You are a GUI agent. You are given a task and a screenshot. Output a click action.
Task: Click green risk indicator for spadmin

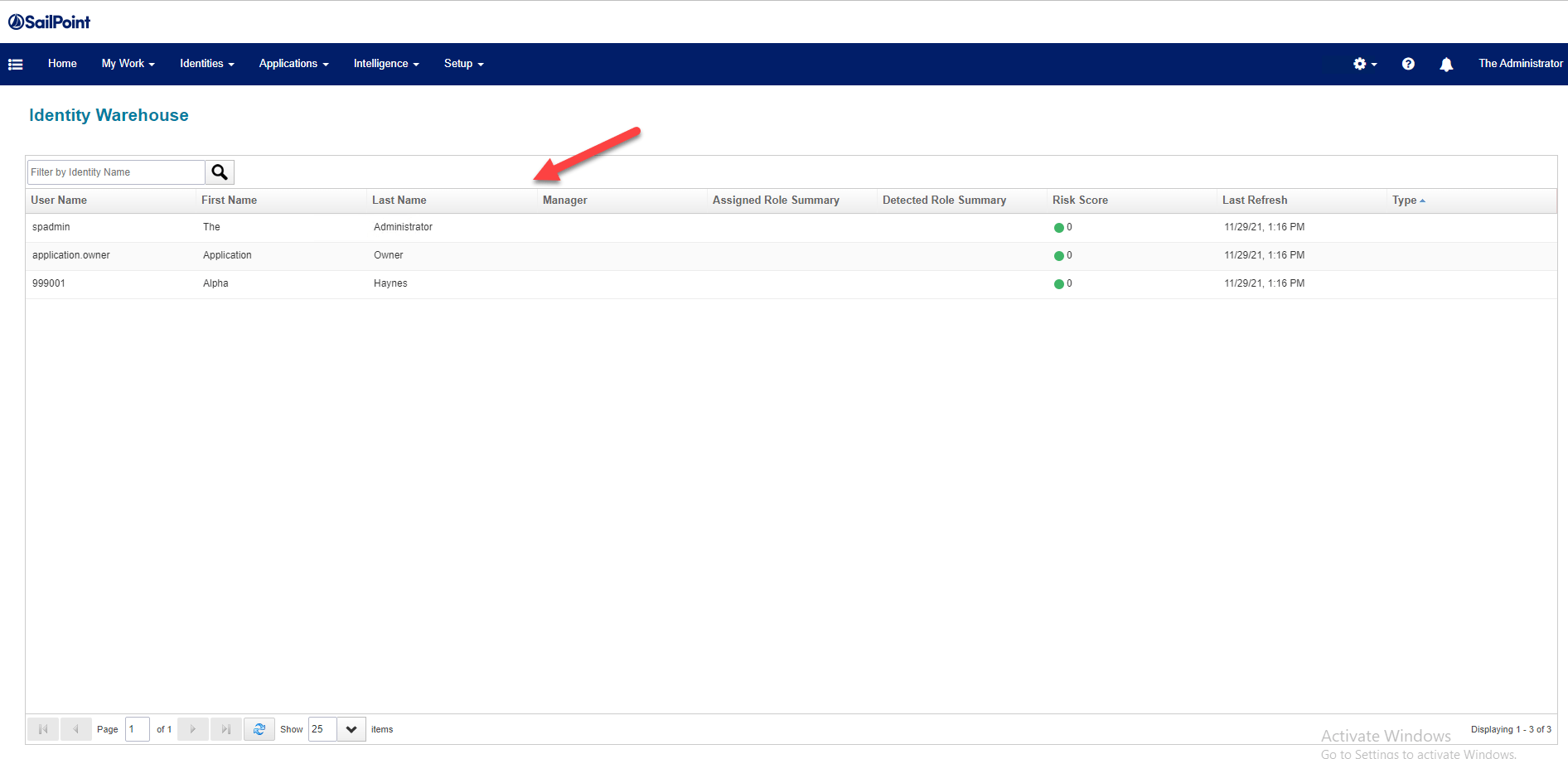(x=1058, y=228)
